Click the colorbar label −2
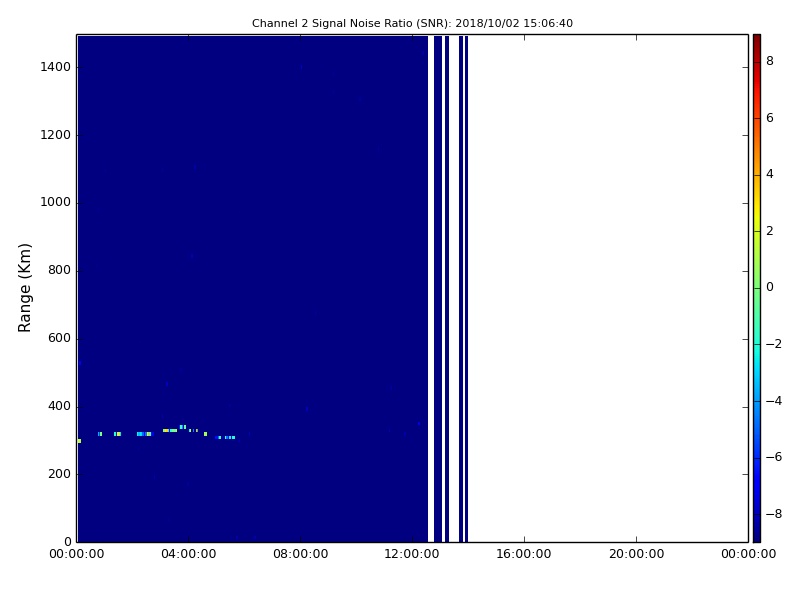 tap(774, 344)
